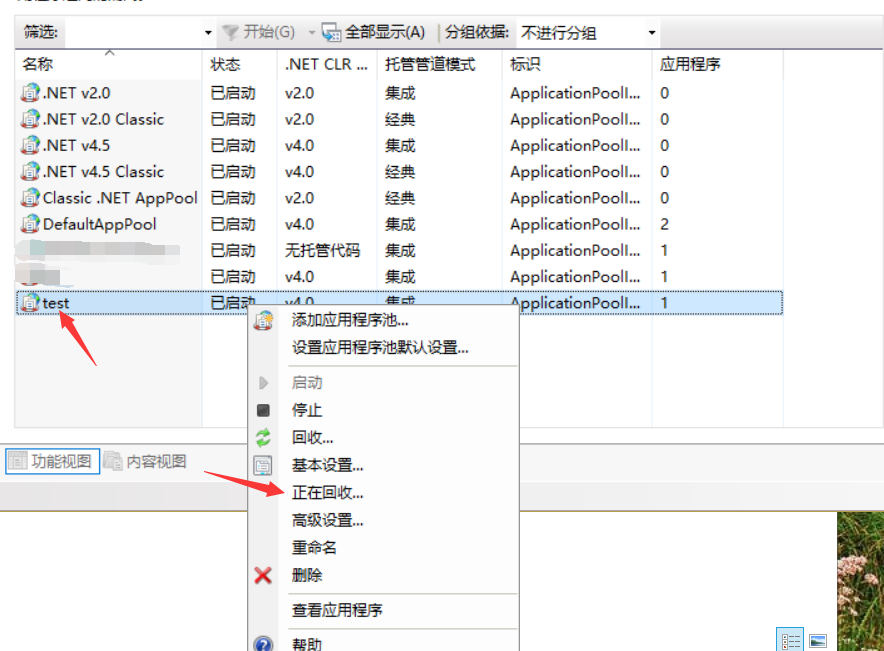Click the red 删除 delete icon
The height and width of the screenshot is (651, 884).
262,576
